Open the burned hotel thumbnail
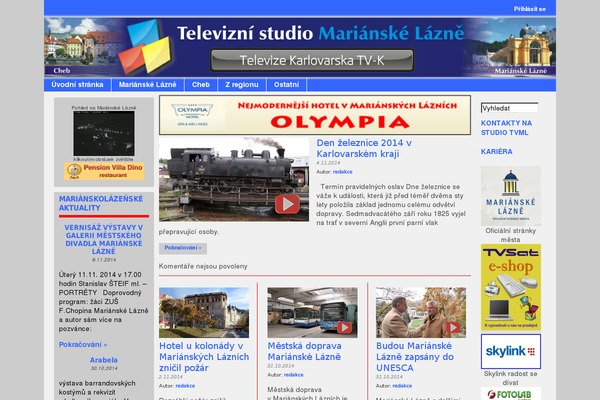Viewport: 600px width, 400px height. pyautogui.click(x=204, y=313)
